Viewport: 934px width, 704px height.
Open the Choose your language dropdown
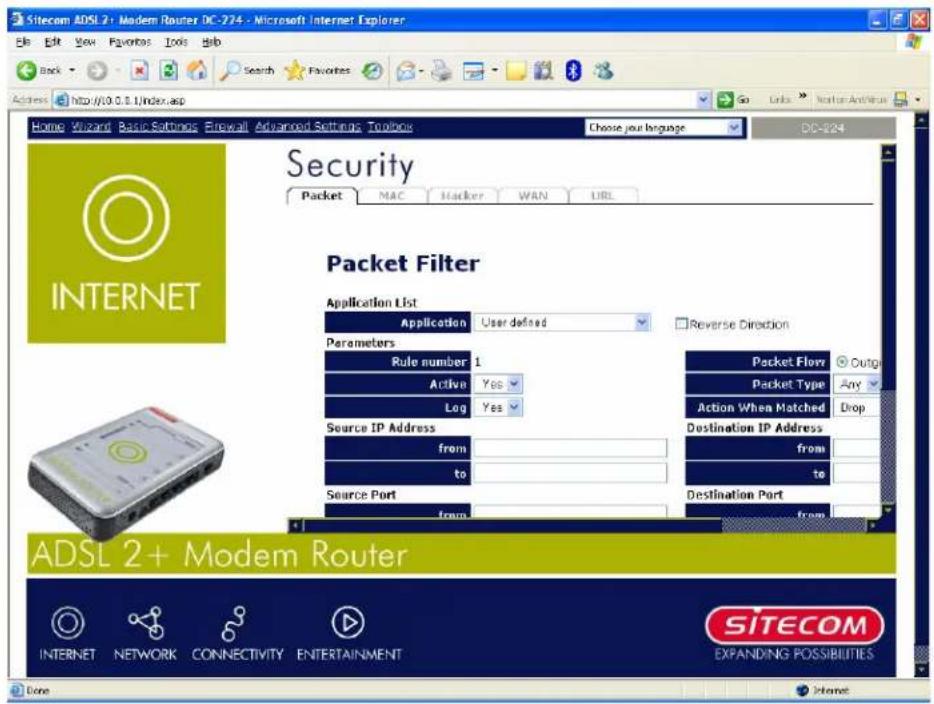tap(664, 127)
